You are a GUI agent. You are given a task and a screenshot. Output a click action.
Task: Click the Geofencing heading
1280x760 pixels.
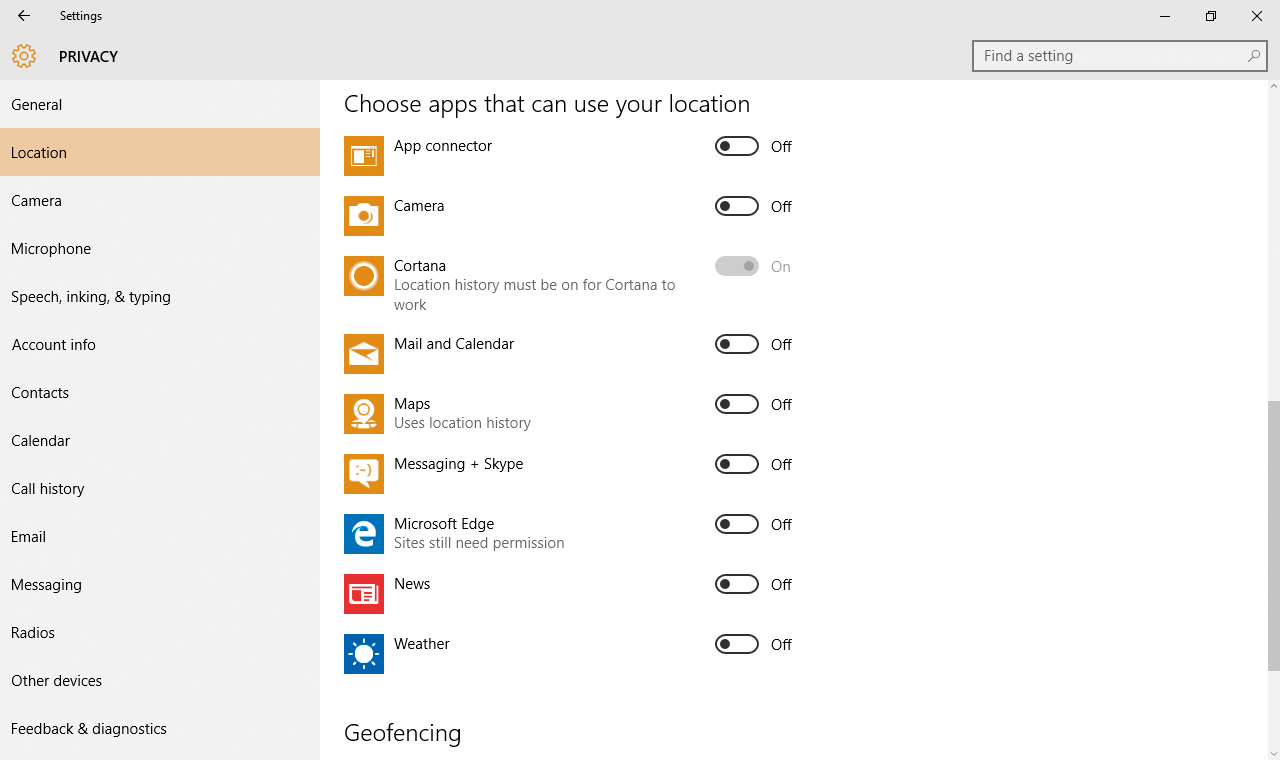point(403,733)
